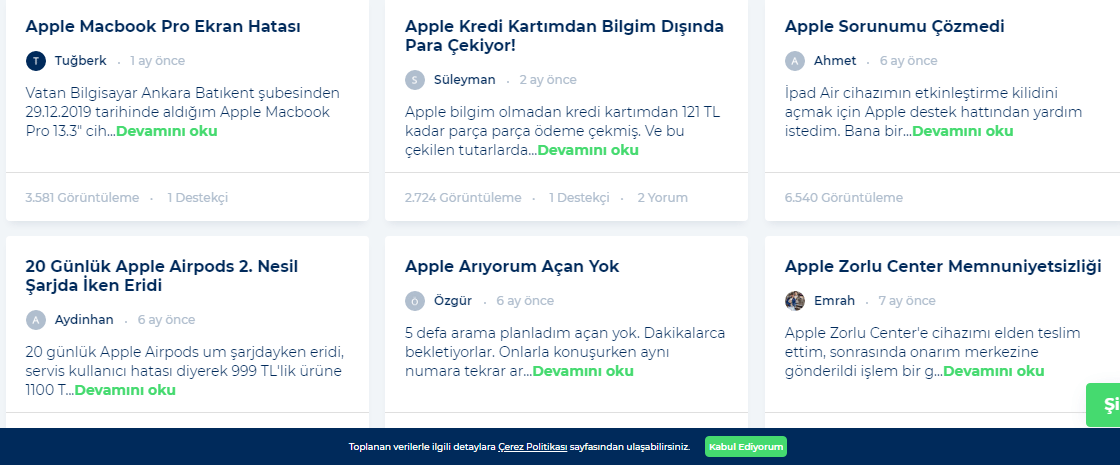Image resolution: width=1120 pixels, height=465 pixels.
Task: Click '1 ay önce' timestamp
Action: point(158,61)
